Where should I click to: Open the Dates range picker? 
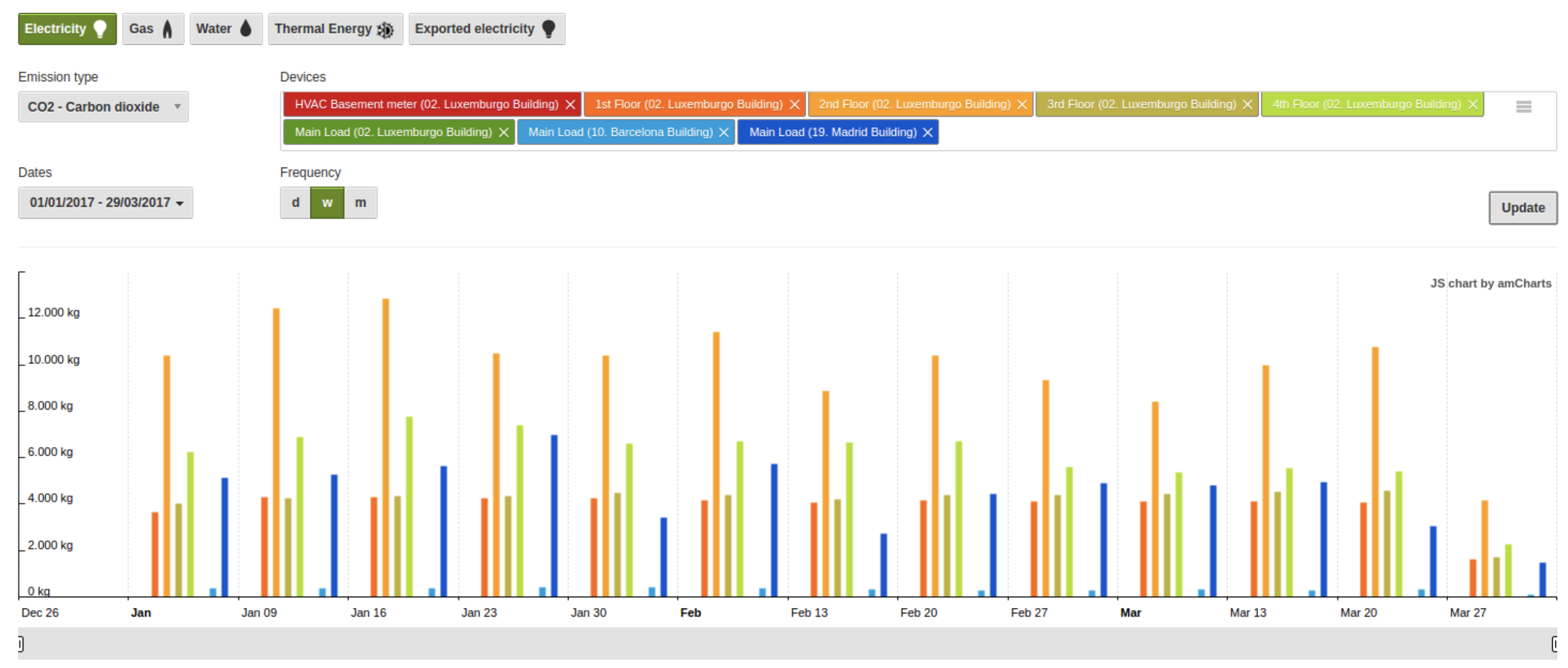[x=105, y=203]
